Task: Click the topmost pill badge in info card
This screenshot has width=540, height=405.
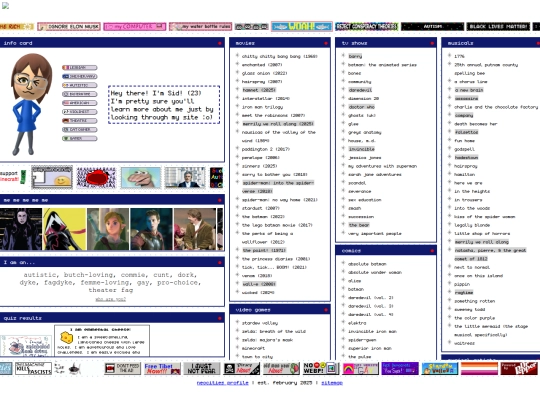Action: (80, 68)
